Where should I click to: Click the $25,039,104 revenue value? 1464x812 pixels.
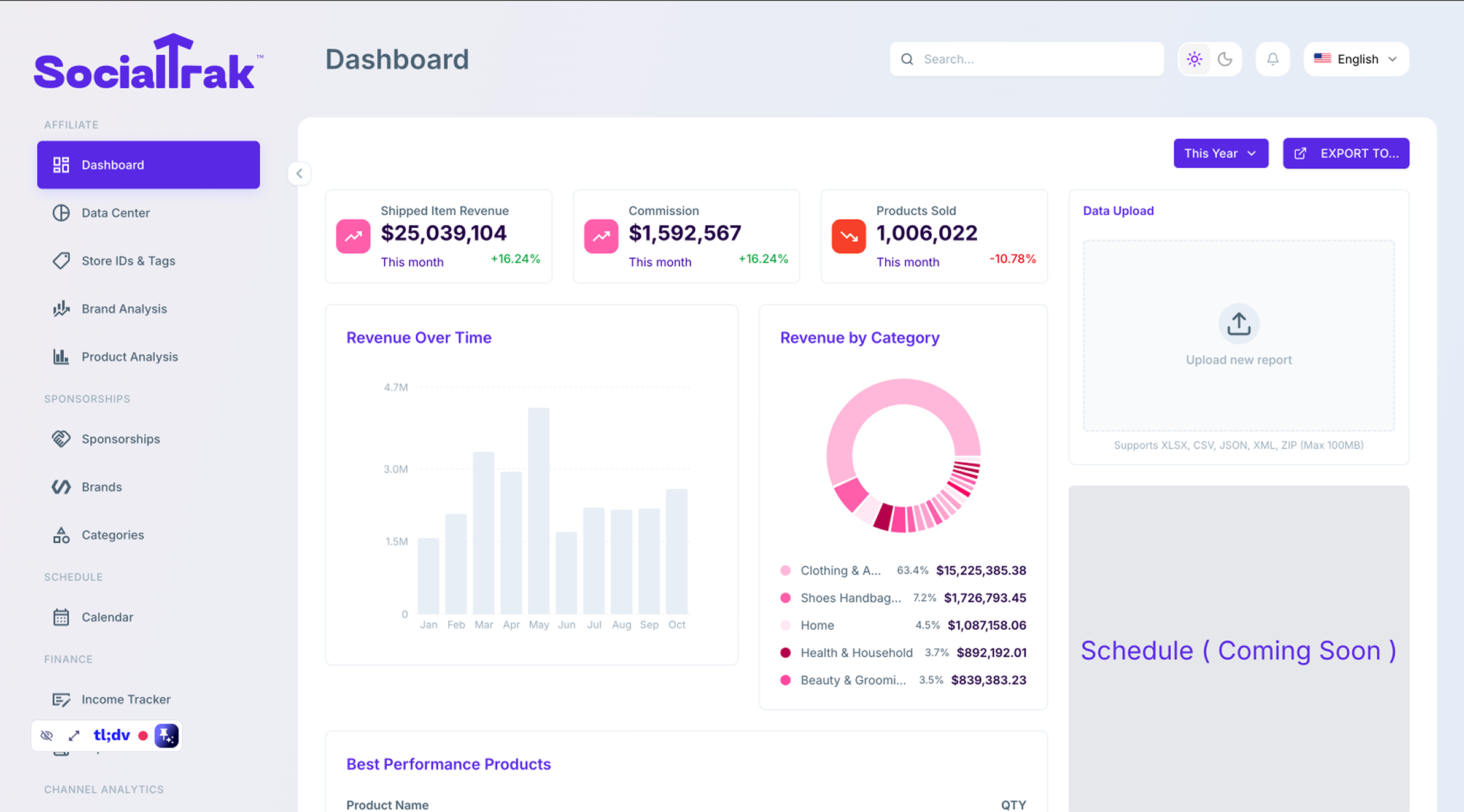[444, 233]
